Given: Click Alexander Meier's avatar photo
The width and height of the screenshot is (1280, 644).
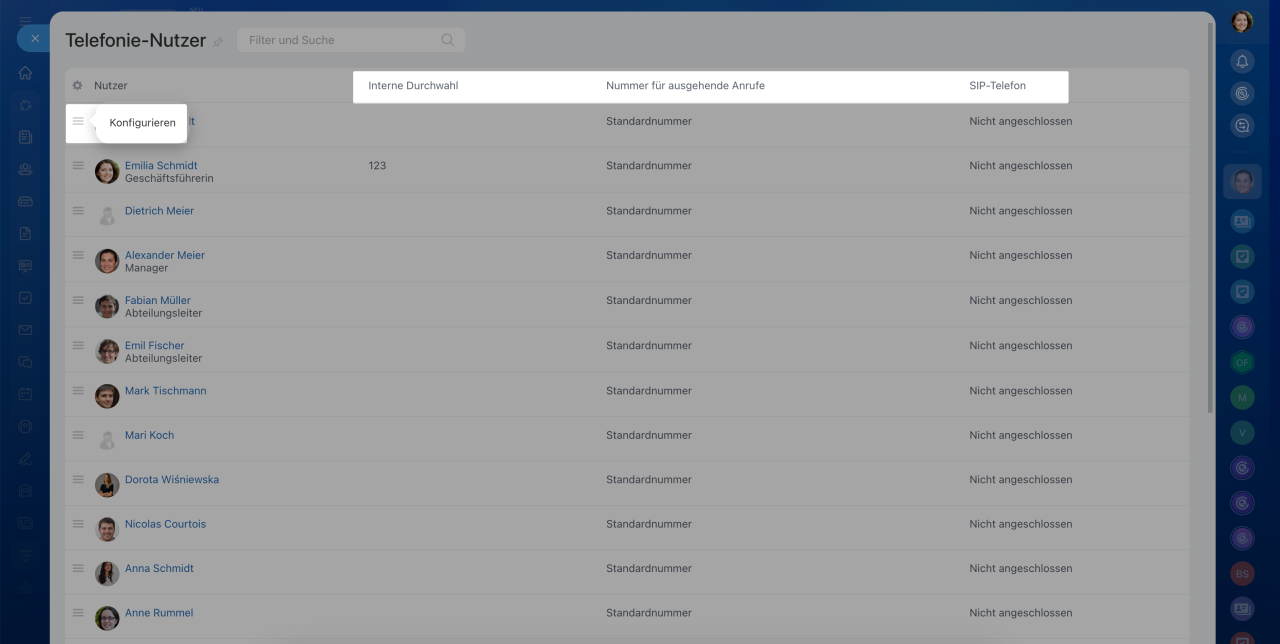Looking at the screenshot, I should [107, 261].
